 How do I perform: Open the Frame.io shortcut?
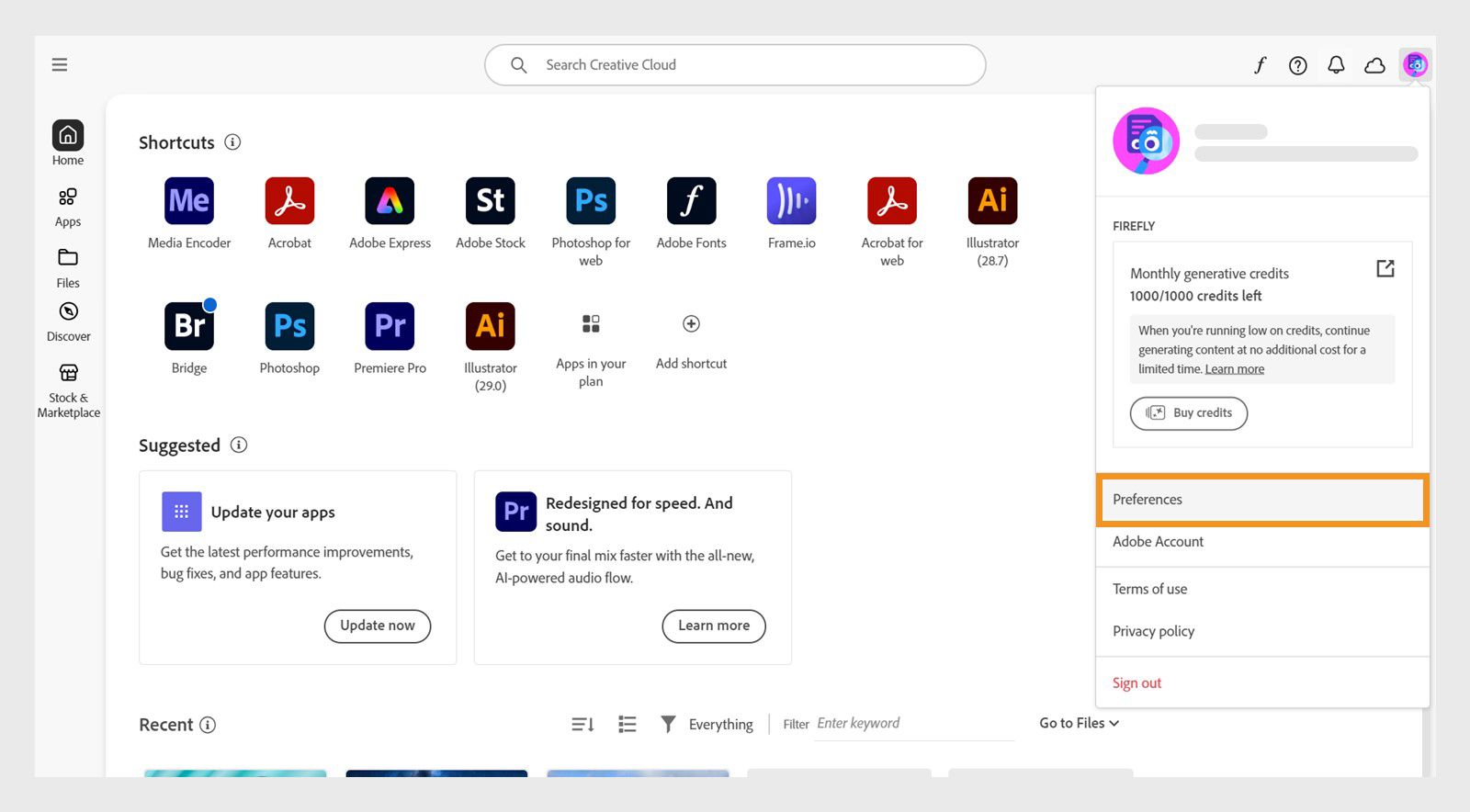point(791,201)
